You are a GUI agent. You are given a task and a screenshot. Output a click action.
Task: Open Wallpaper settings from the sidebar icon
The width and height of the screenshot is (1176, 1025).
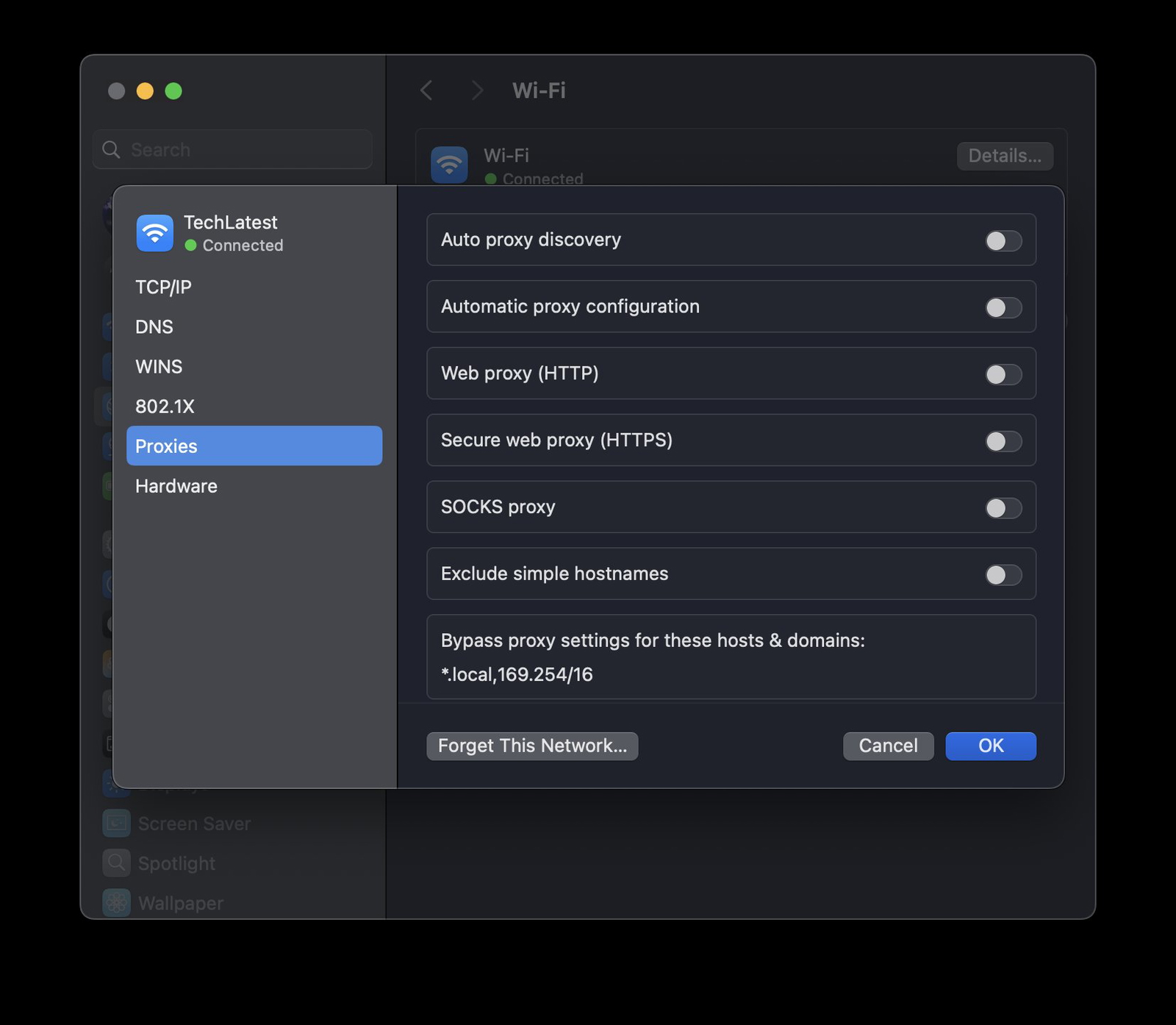115,902
